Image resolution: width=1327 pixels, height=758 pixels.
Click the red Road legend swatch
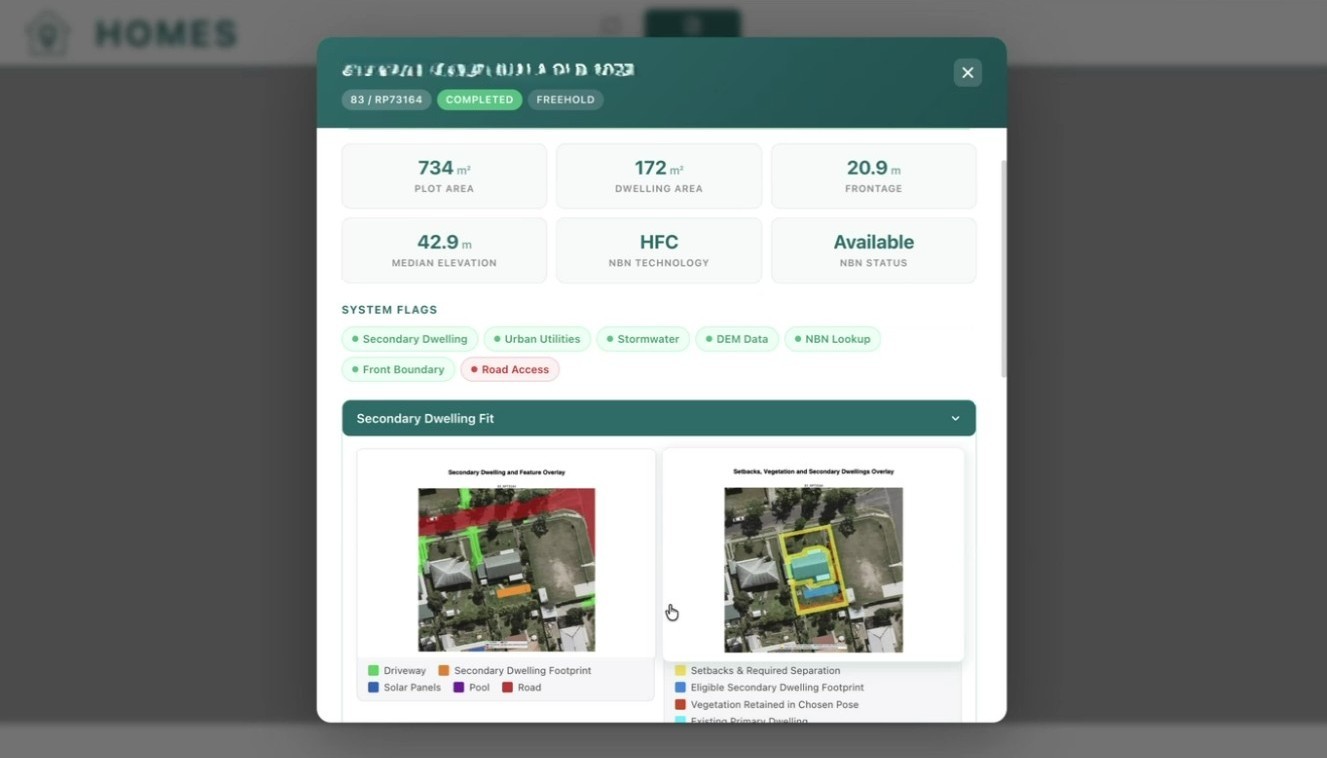tap(508, 688)
